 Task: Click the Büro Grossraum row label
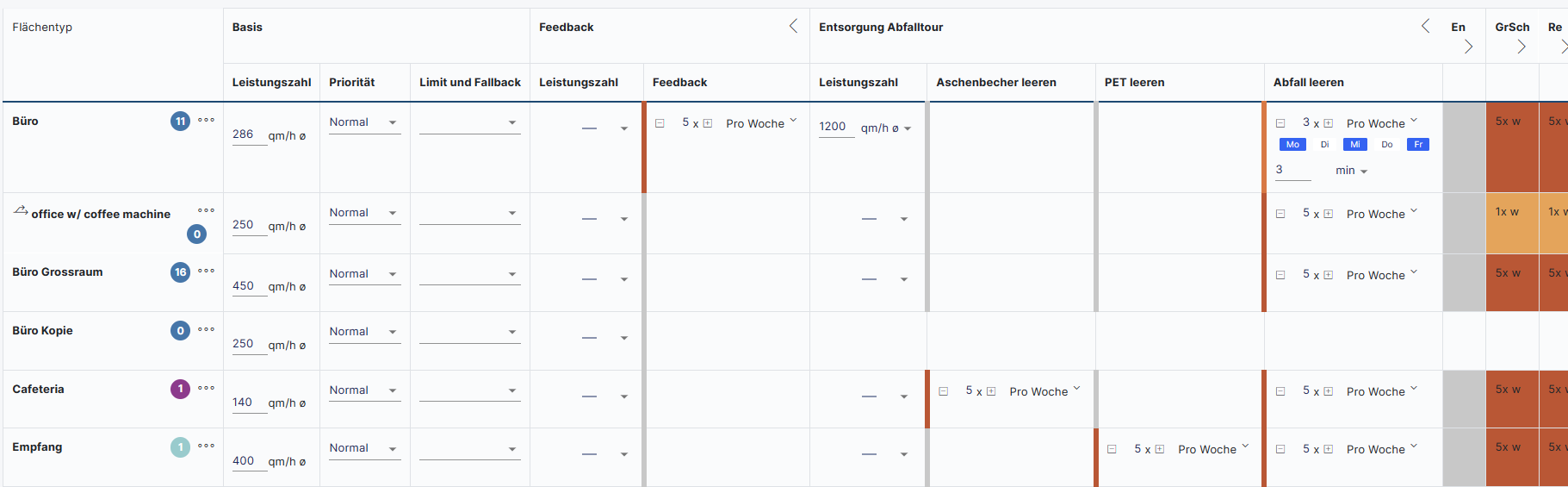[x=58, y=272]
